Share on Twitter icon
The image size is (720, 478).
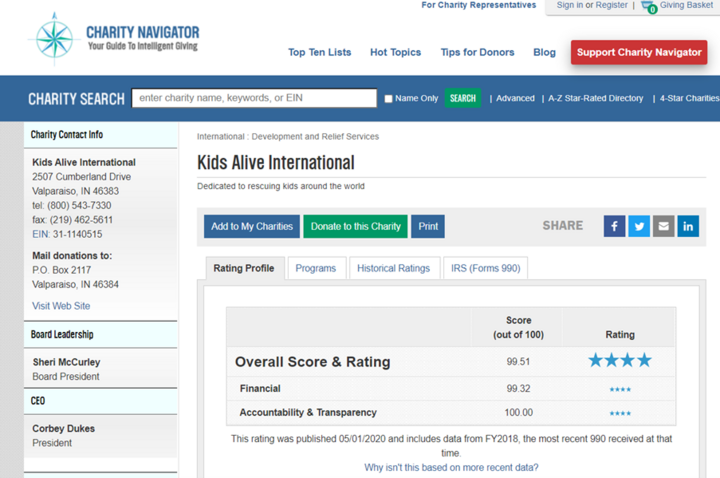tap(639, 226)
